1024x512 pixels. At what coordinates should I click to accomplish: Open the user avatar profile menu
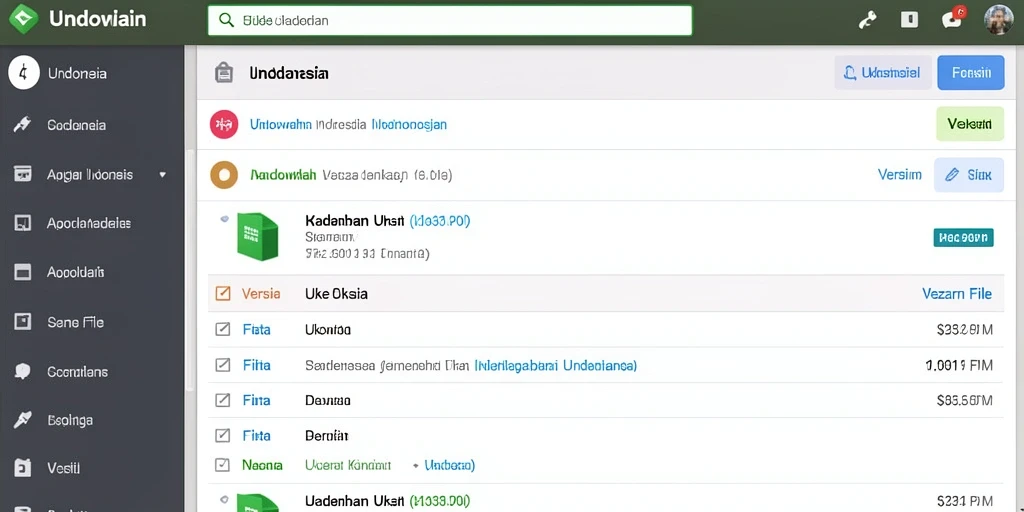click(x=999, y=19)
